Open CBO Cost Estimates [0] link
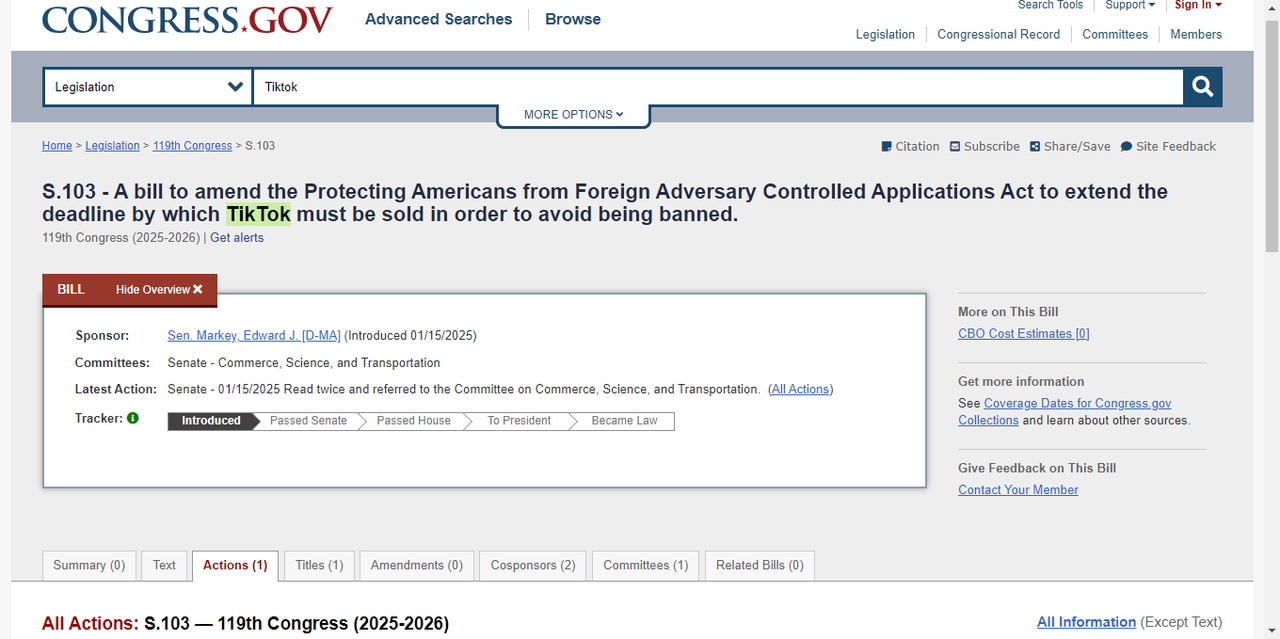Screen dimensions: 1280x639 coord(1024,334)
